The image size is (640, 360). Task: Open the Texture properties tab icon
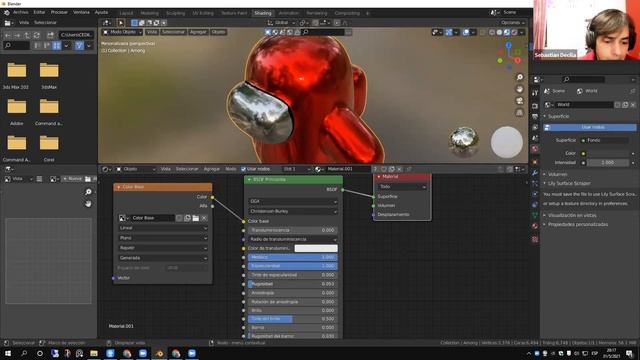point(535,239)
